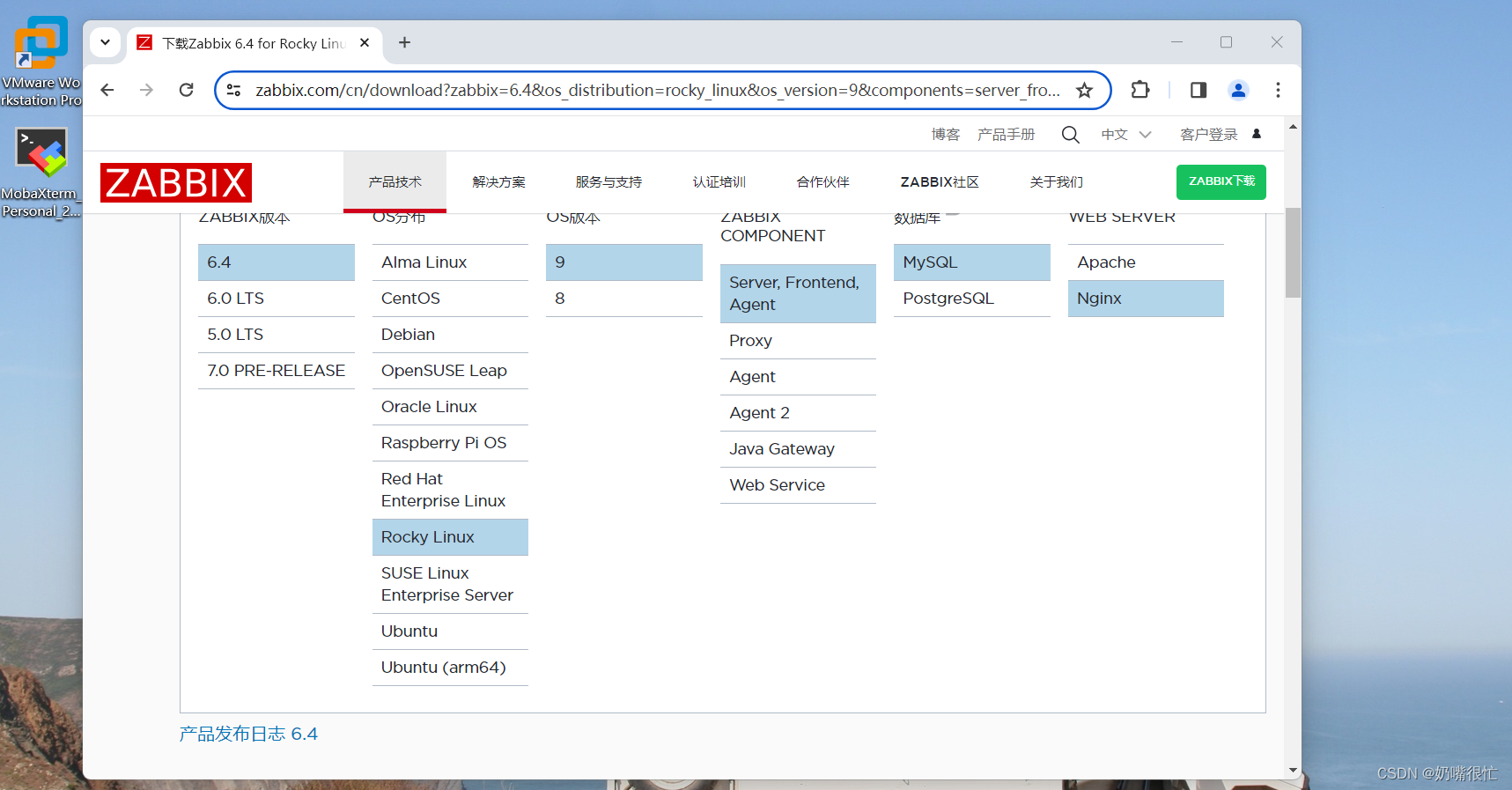This screenshot has height=790, width=1512.
Task: Click the ZABBIX logo
Action: point(176,183)
